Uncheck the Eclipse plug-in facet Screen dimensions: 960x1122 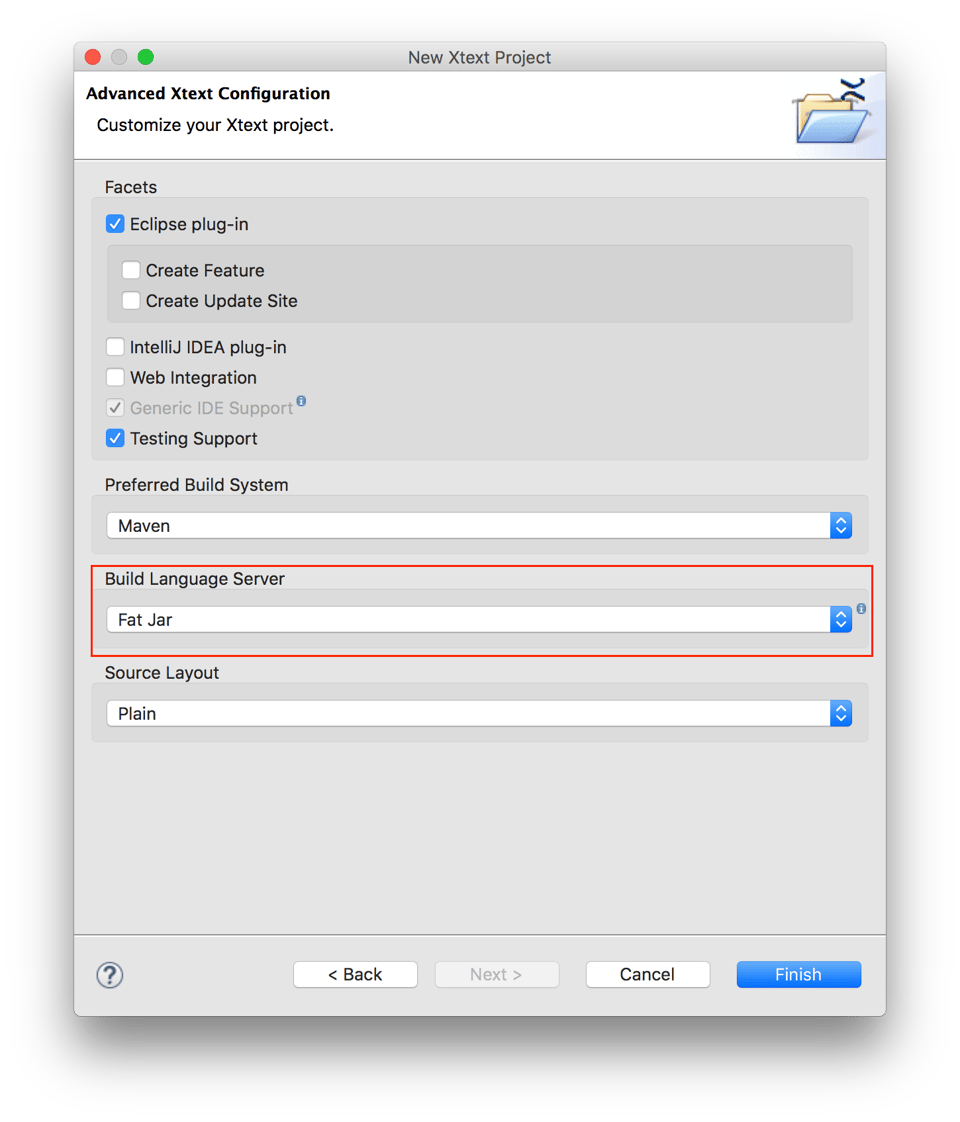pyautogui.click(x=115, y=223)
